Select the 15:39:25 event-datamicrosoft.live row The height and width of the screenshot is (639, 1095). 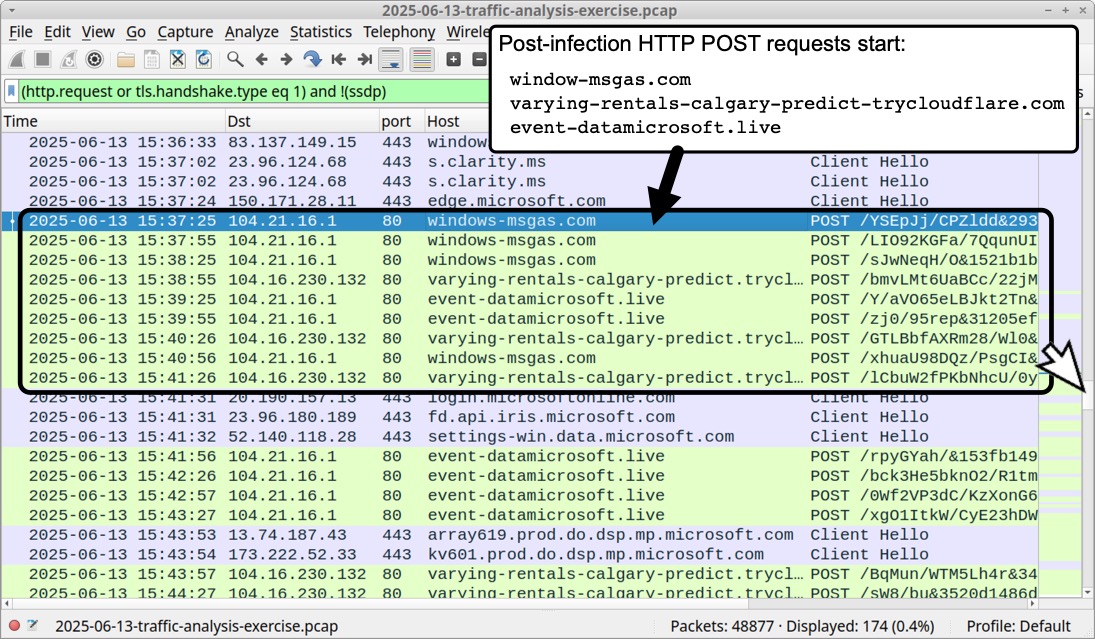(x=520, y=299)
